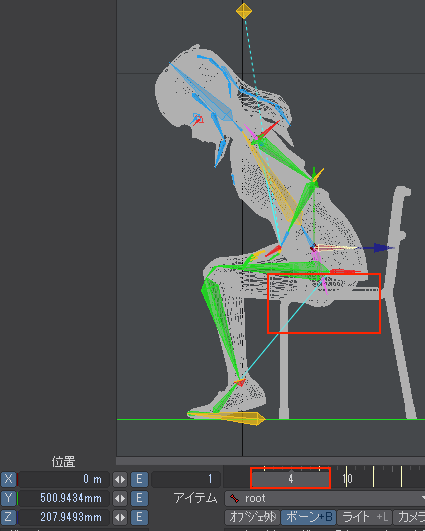Select the ライト +L mode button
This screenshot has height=531, width=425.
pos(364,517)
